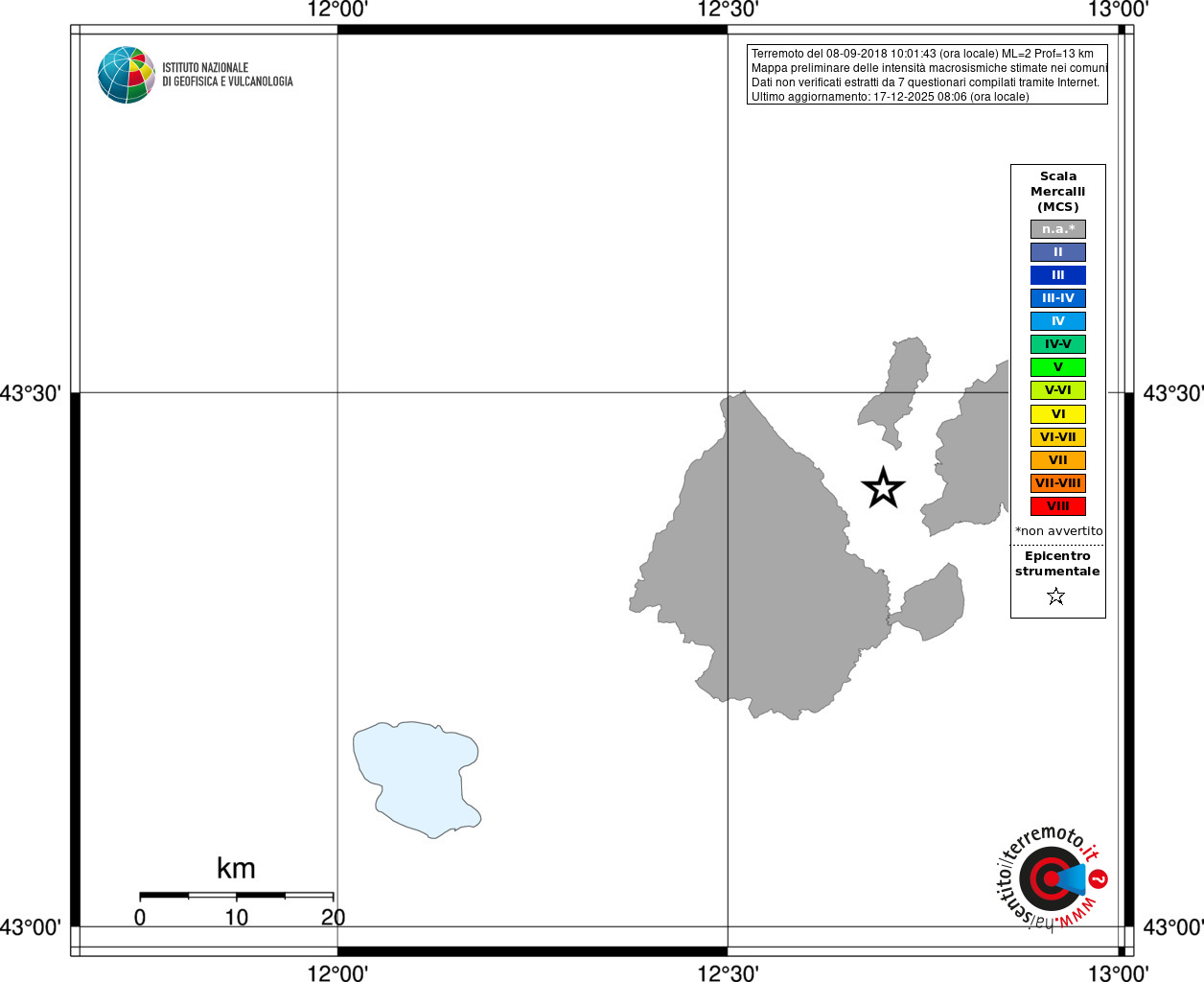Click the 'km' scale label
The width and height of the screenshot is (1204, 982).
point(236,869)
